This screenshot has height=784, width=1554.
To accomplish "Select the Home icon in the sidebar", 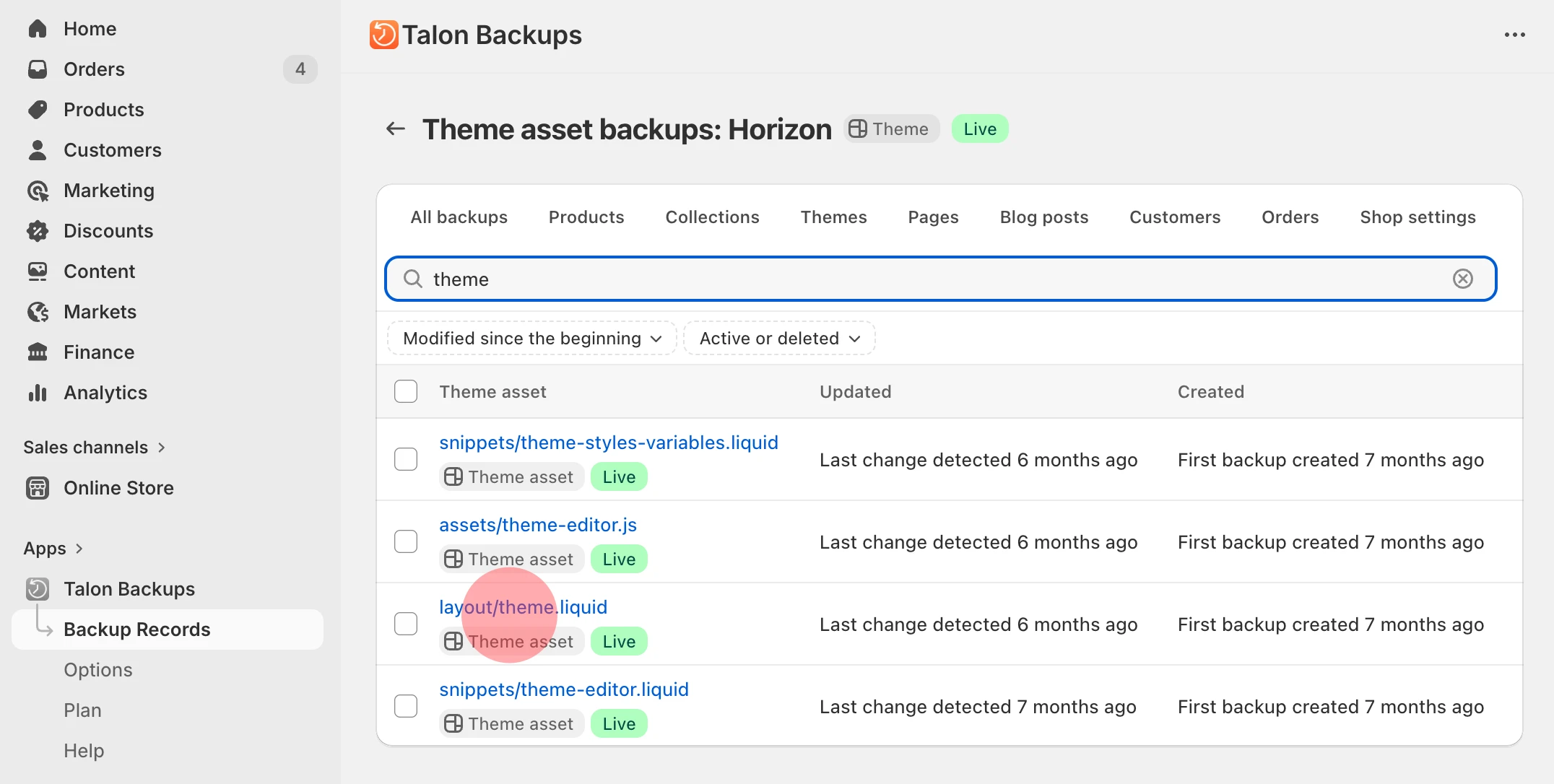I will click(x=38, y=28).
